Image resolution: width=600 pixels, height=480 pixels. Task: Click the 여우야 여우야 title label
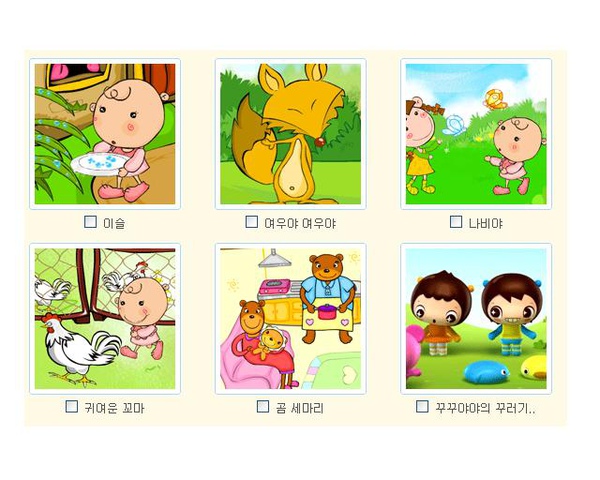pyautogui.click(x=300, y=223)
